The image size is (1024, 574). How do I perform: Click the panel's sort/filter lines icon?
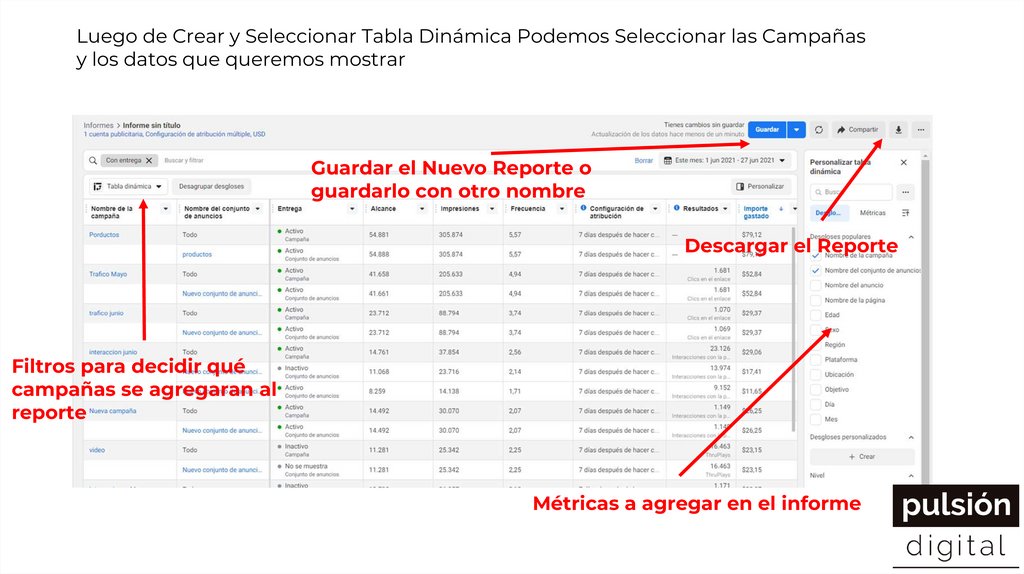point(906,213)
